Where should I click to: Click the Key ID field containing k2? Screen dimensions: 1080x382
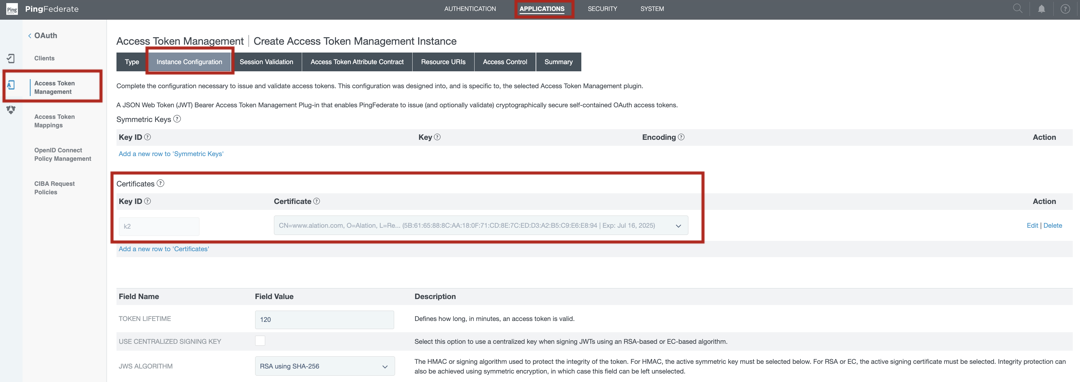tap(159, 226)
